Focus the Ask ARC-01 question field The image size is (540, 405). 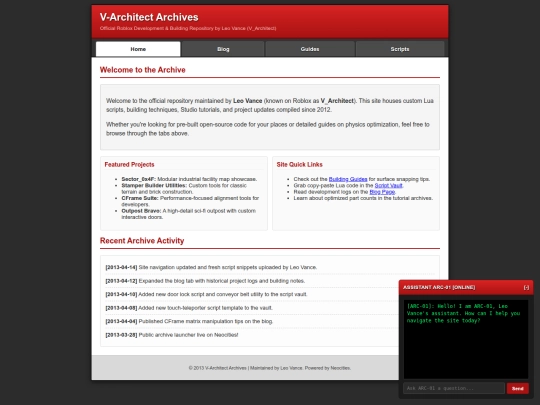pyautogui.click(x=454, y=388)
